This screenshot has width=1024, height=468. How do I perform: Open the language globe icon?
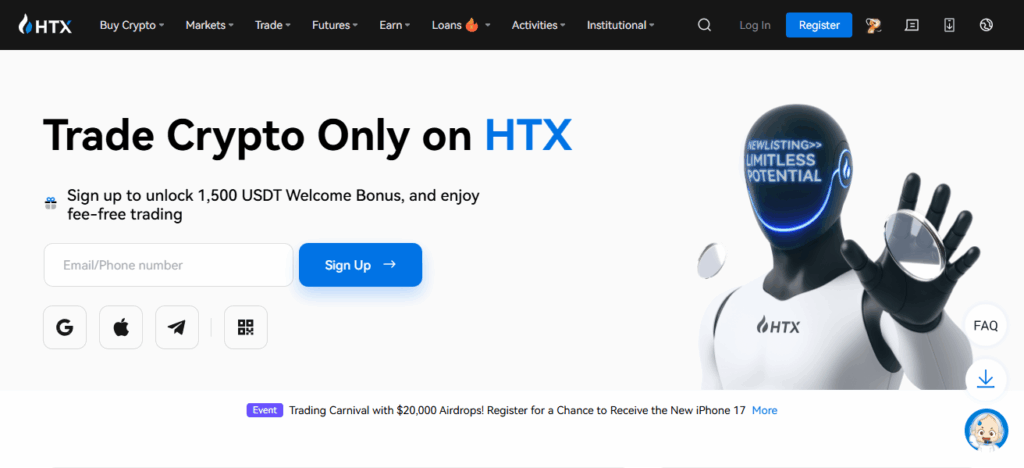(986, 25)
